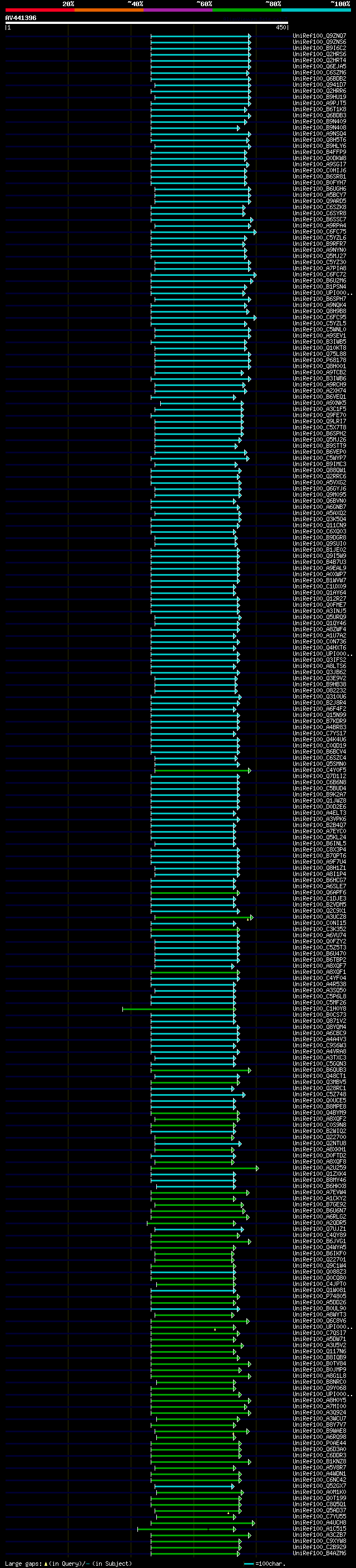Click the label UniRef100_A8XQF1
The height and width of the screenshot is (1568, 356).
(x=319, y=972)
